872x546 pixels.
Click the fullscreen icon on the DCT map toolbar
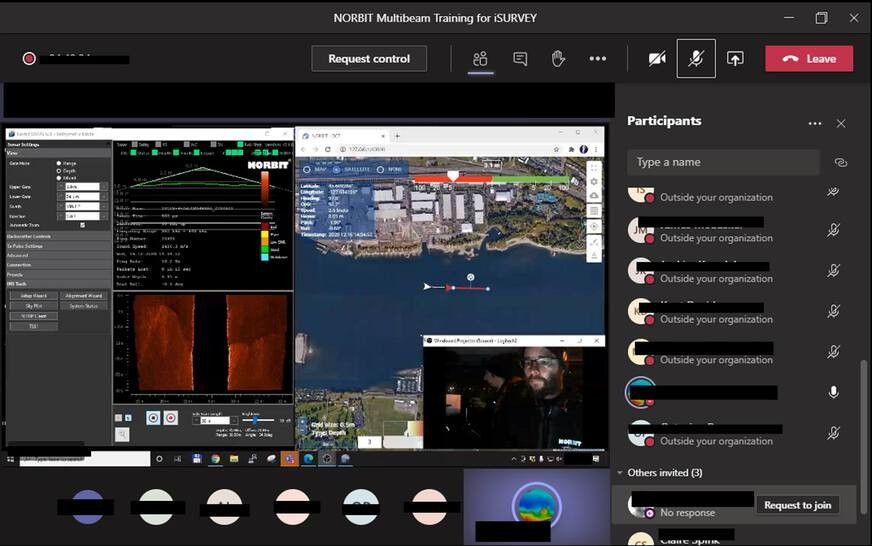[x=594, y=167]
